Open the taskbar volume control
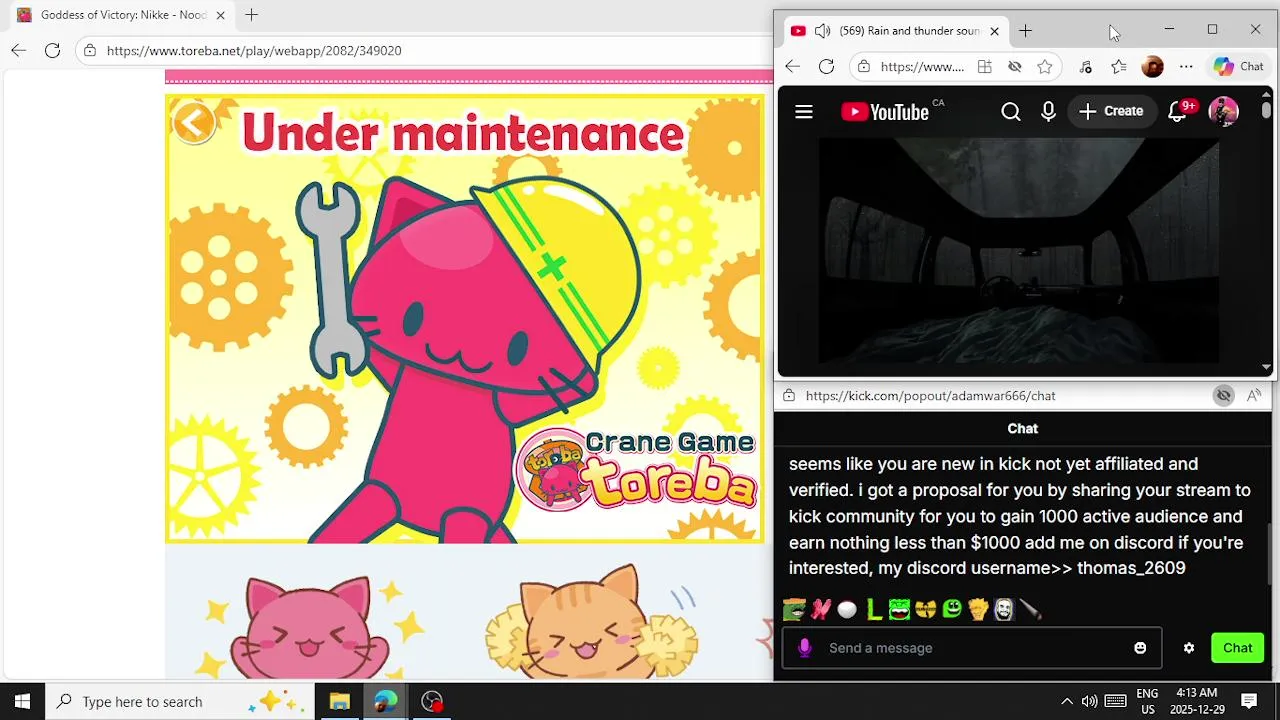The height and width of the screenshot is (720, 1280). (1089, 701)
